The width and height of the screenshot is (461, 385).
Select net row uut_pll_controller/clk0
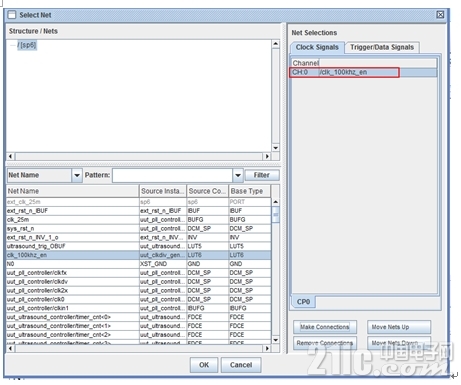click(138, 299)
